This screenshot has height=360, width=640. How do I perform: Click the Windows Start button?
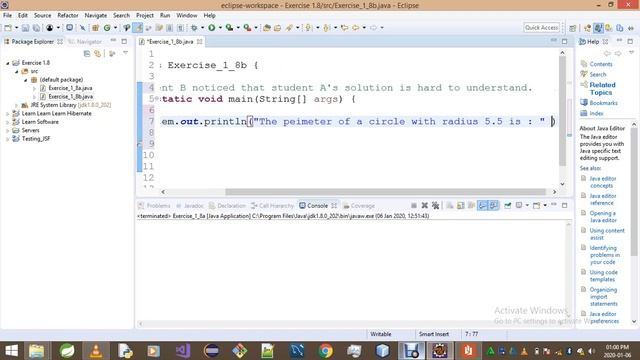point(11,351)
